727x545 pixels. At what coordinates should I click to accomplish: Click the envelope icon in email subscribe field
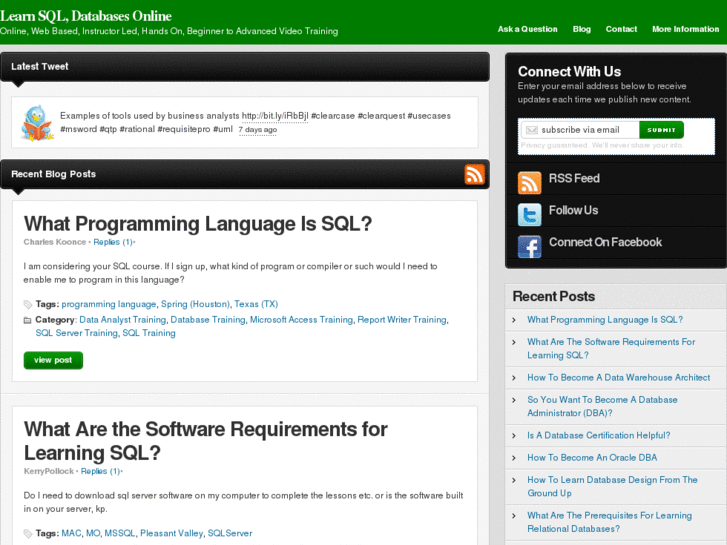click(531, 130)
